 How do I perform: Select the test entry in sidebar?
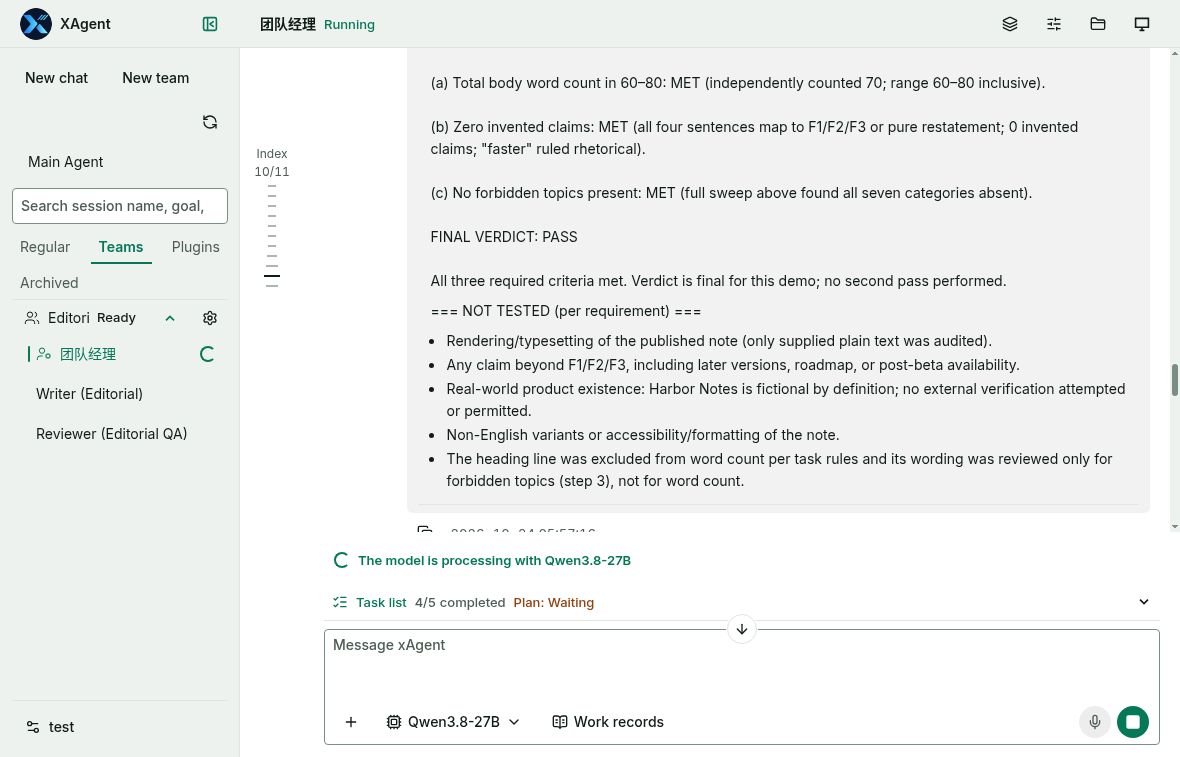[x=61, y=727]
